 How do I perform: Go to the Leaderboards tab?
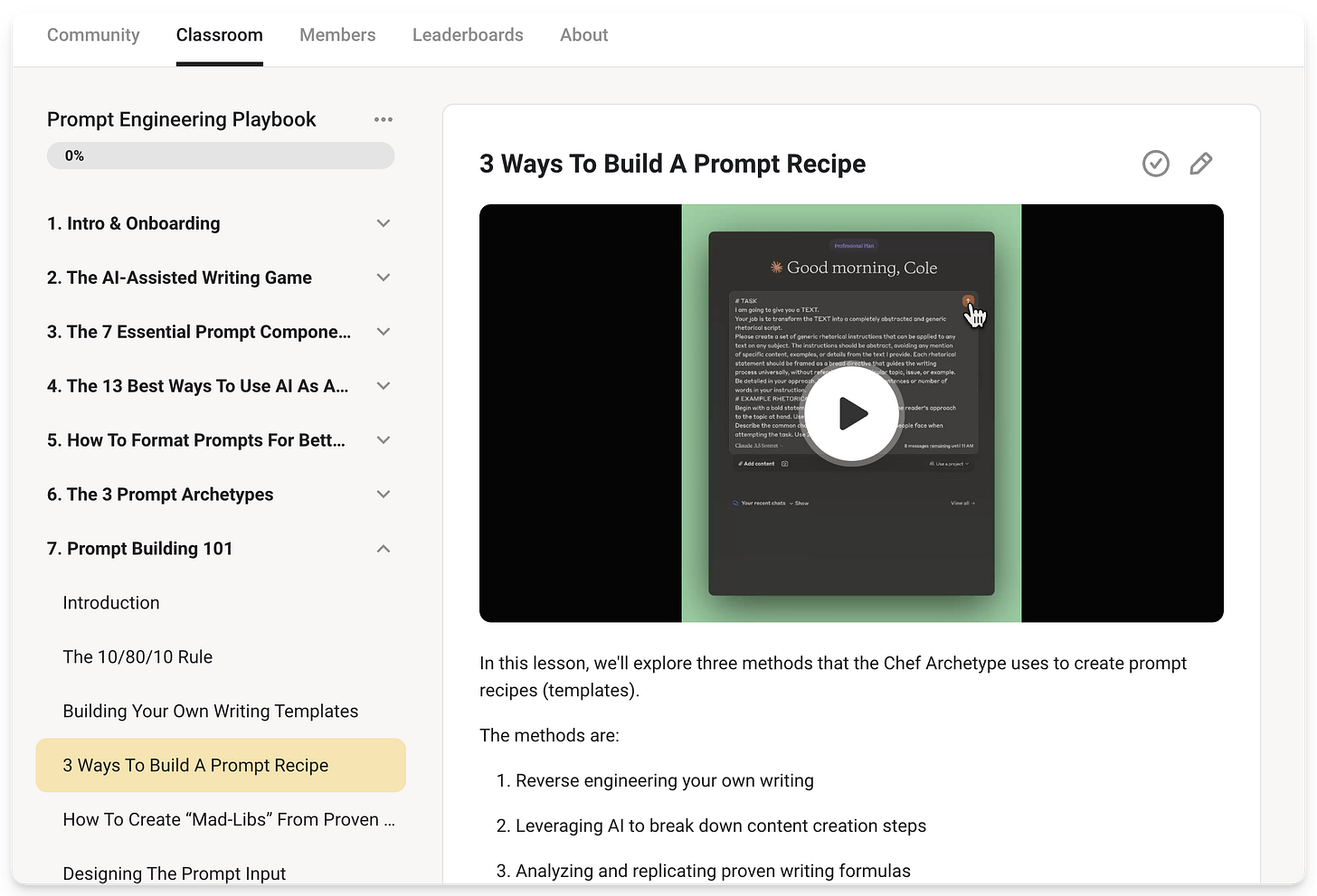coord(468,35)
